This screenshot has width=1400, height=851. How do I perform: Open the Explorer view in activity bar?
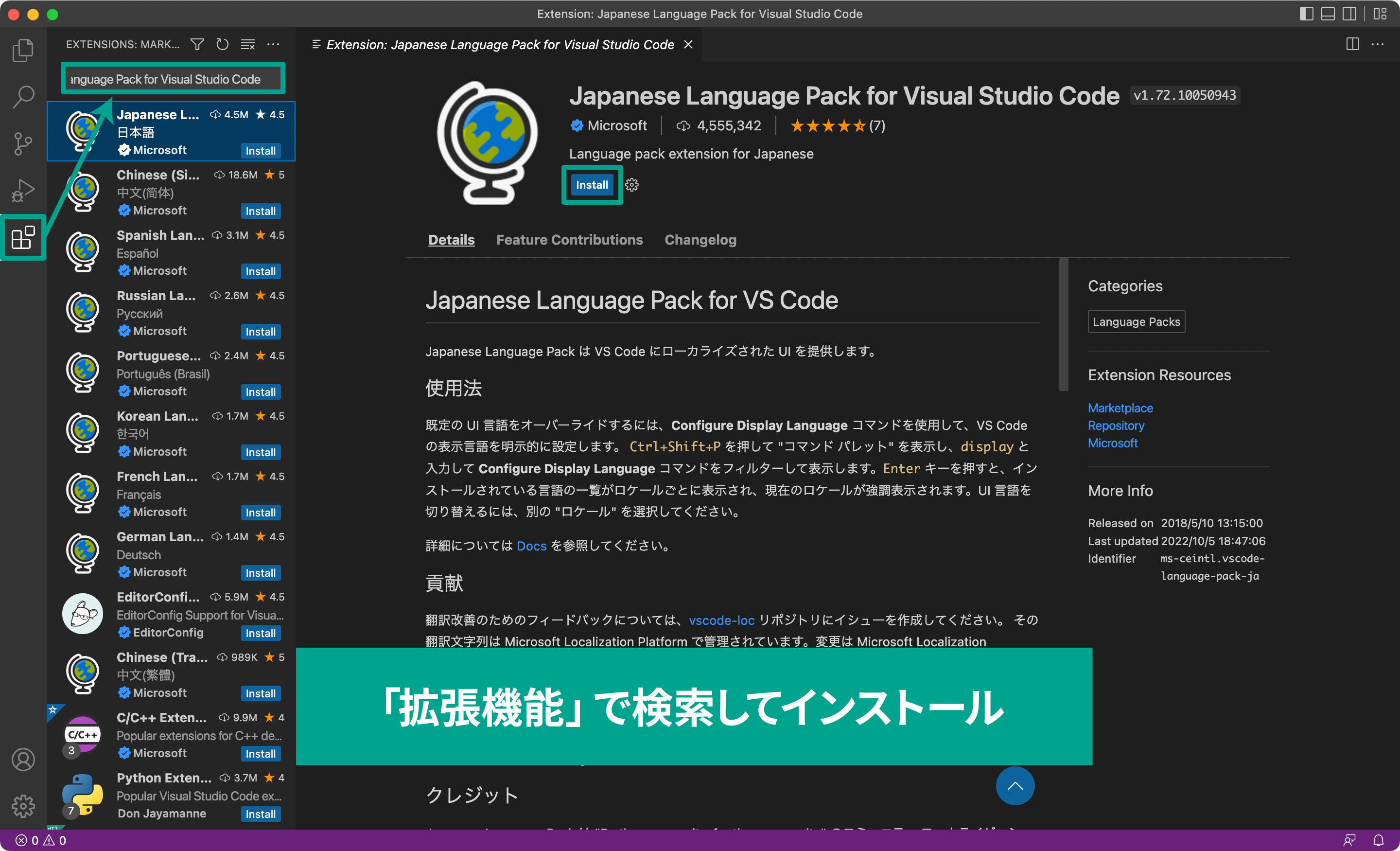(23, 50)
